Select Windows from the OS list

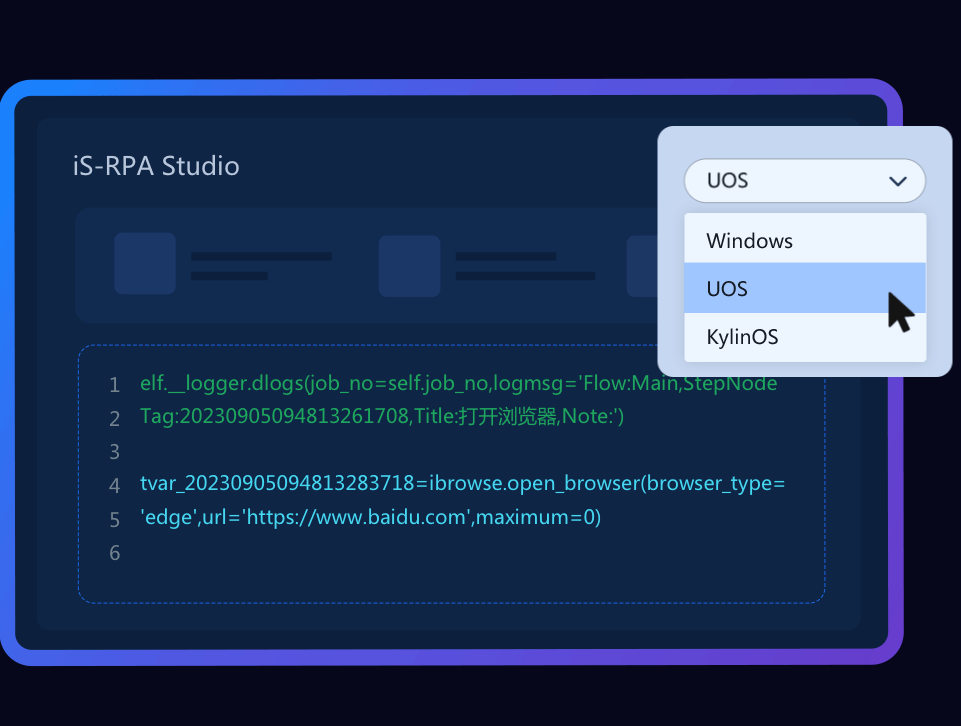tap(805, 240)
